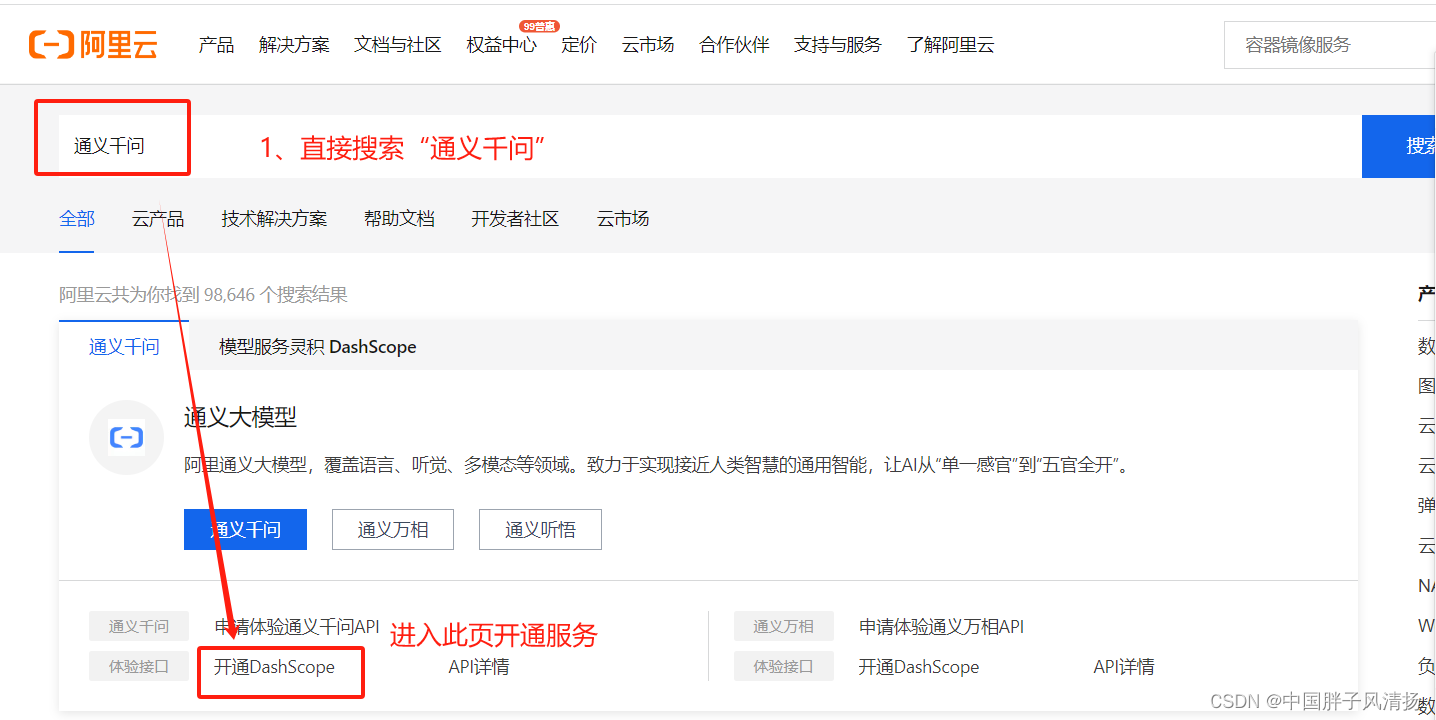Open 文档与社区 in top navigation
The width and height of the screenshot is (1436, 720).
pos(398,45)
